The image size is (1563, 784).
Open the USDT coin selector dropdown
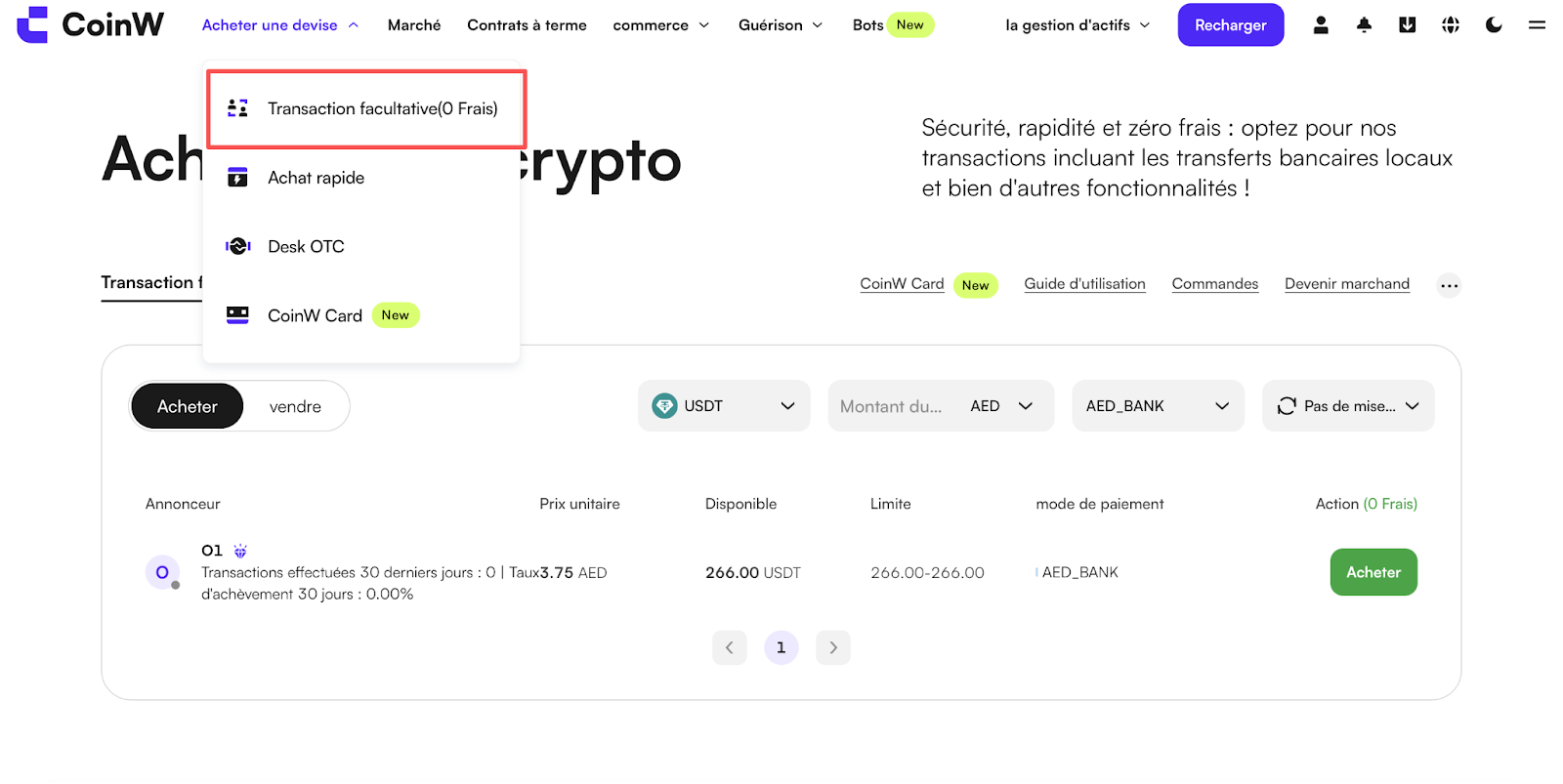point(724,406)
